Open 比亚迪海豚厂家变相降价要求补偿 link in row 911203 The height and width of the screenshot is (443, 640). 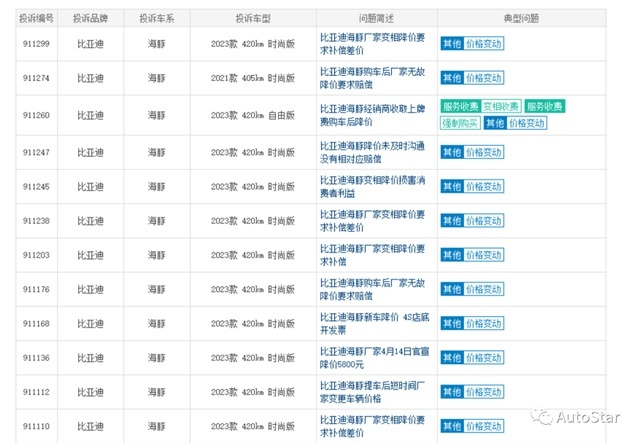pos(372,255)
